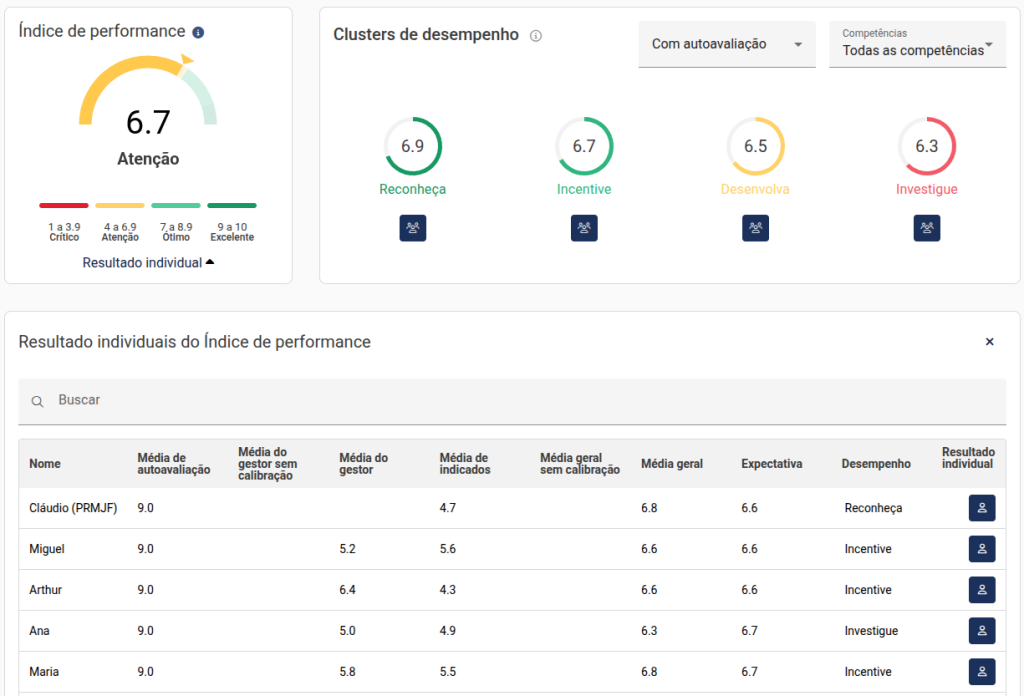This screenshot has width=1024, height=696.
Task: Sort by Média geral column header
Action: (672, 464)
